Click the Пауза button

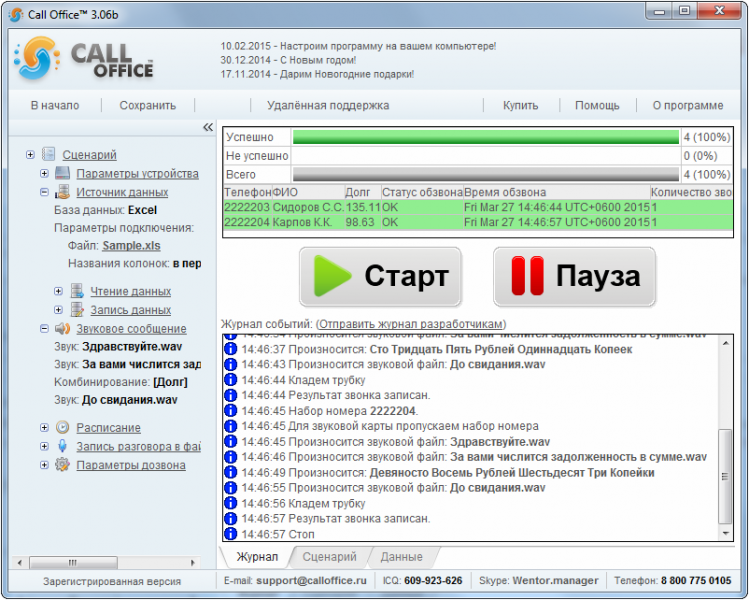[574, 277]
